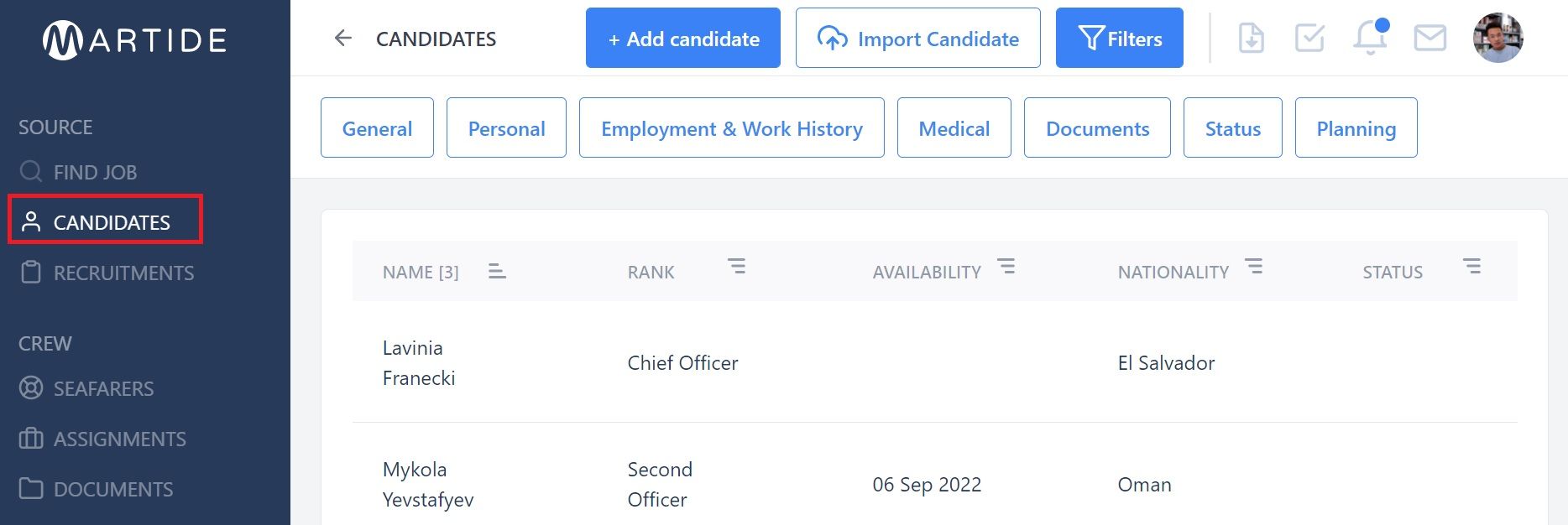Click the Import Candidate button
Viewport: 1568px width, 525px height.
point(917,38)
